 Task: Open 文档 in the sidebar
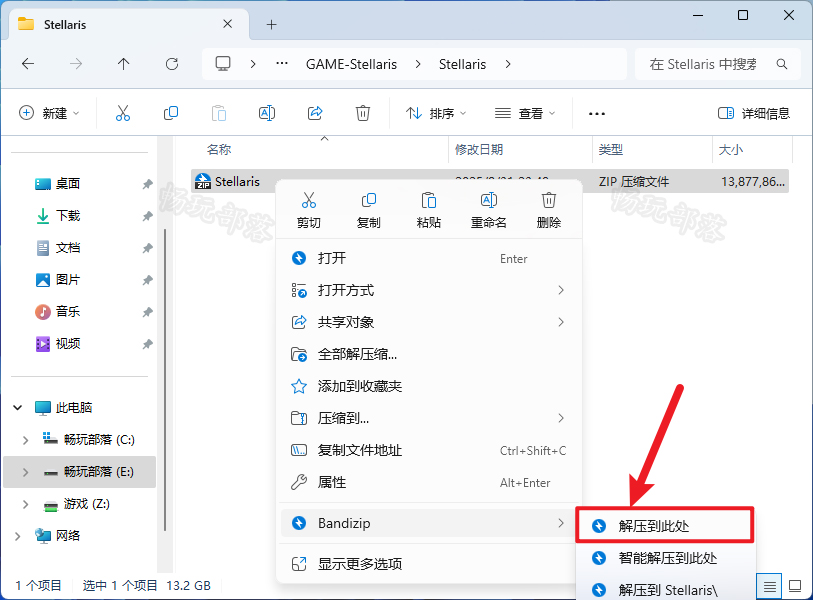coord(67,248)
